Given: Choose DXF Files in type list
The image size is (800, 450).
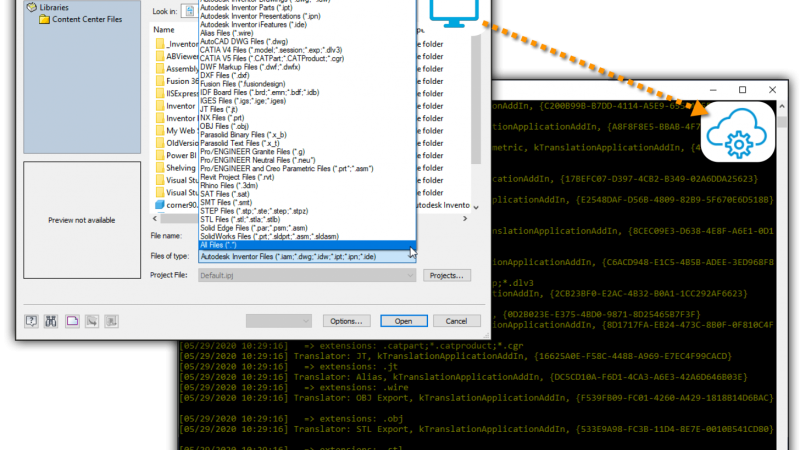Looking at the screenshot, I should pos(224,75).
